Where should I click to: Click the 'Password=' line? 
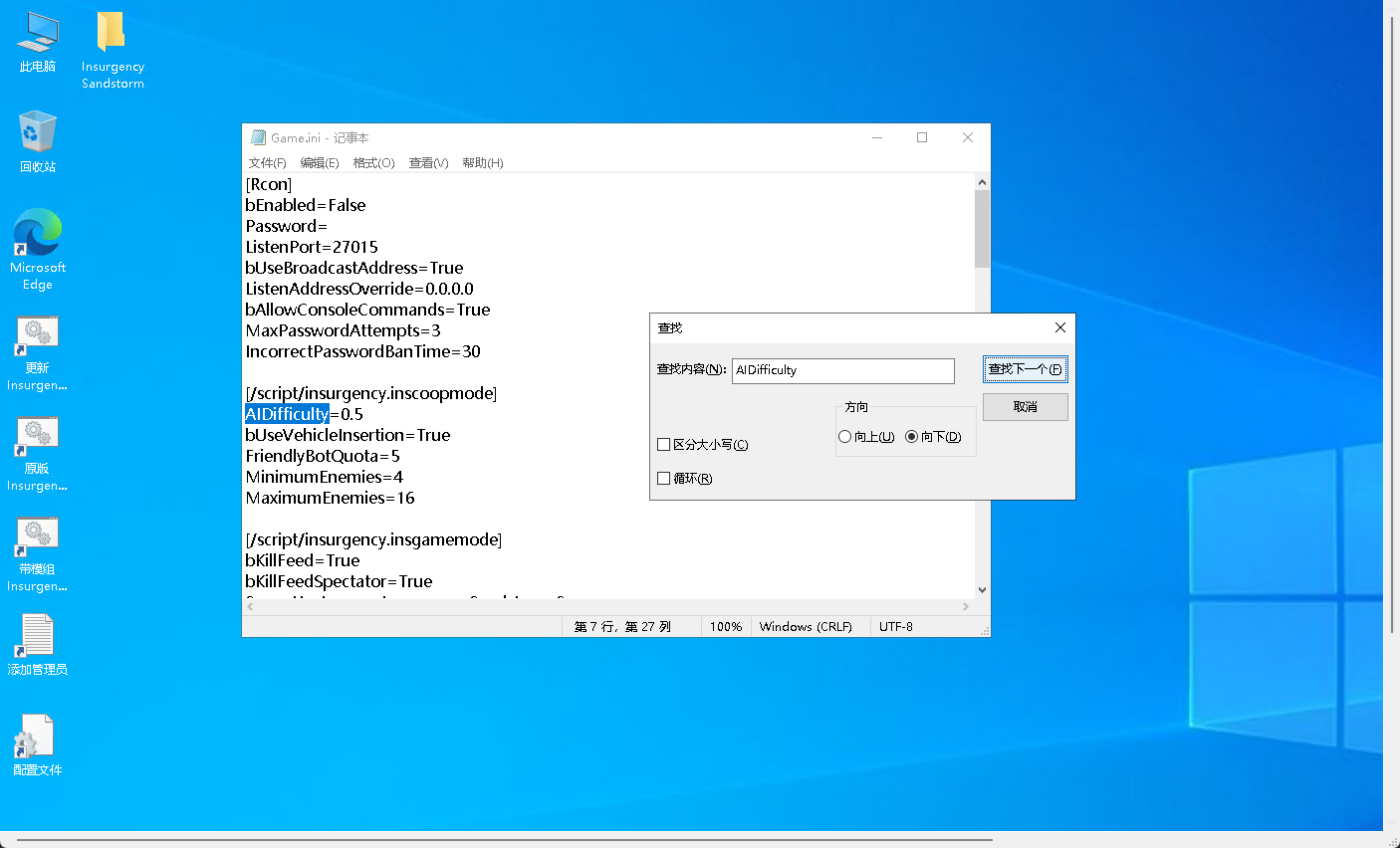point(286,226)
